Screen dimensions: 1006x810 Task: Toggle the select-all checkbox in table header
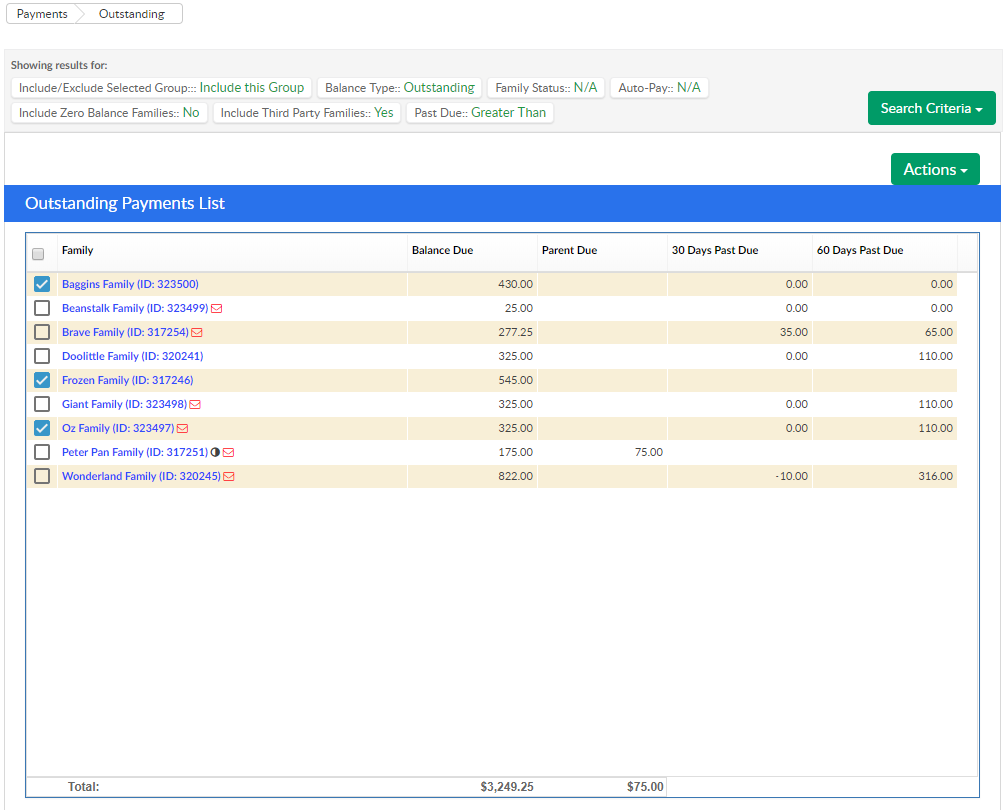[x=38, y=254]
